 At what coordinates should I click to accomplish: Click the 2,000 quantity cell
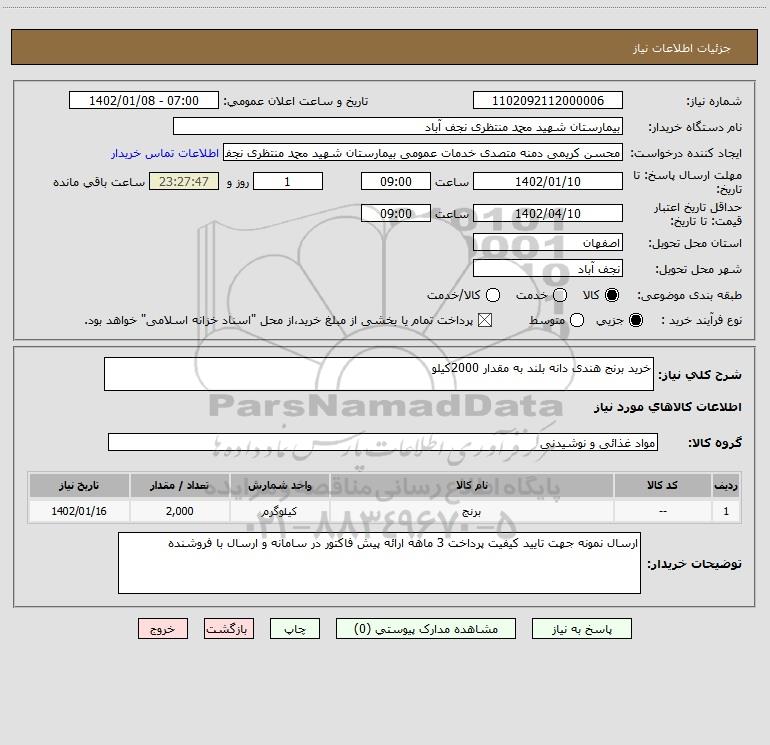point(179,511)
